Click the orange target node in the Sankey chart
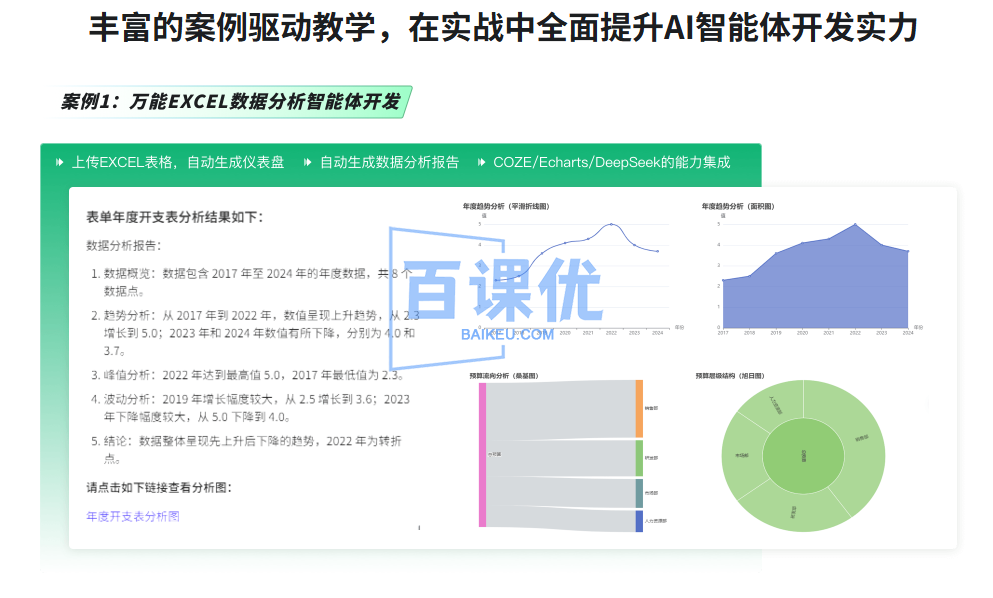The width and height of the screenshot is (993, 598). pyautogui.click(x=640, y=409)
